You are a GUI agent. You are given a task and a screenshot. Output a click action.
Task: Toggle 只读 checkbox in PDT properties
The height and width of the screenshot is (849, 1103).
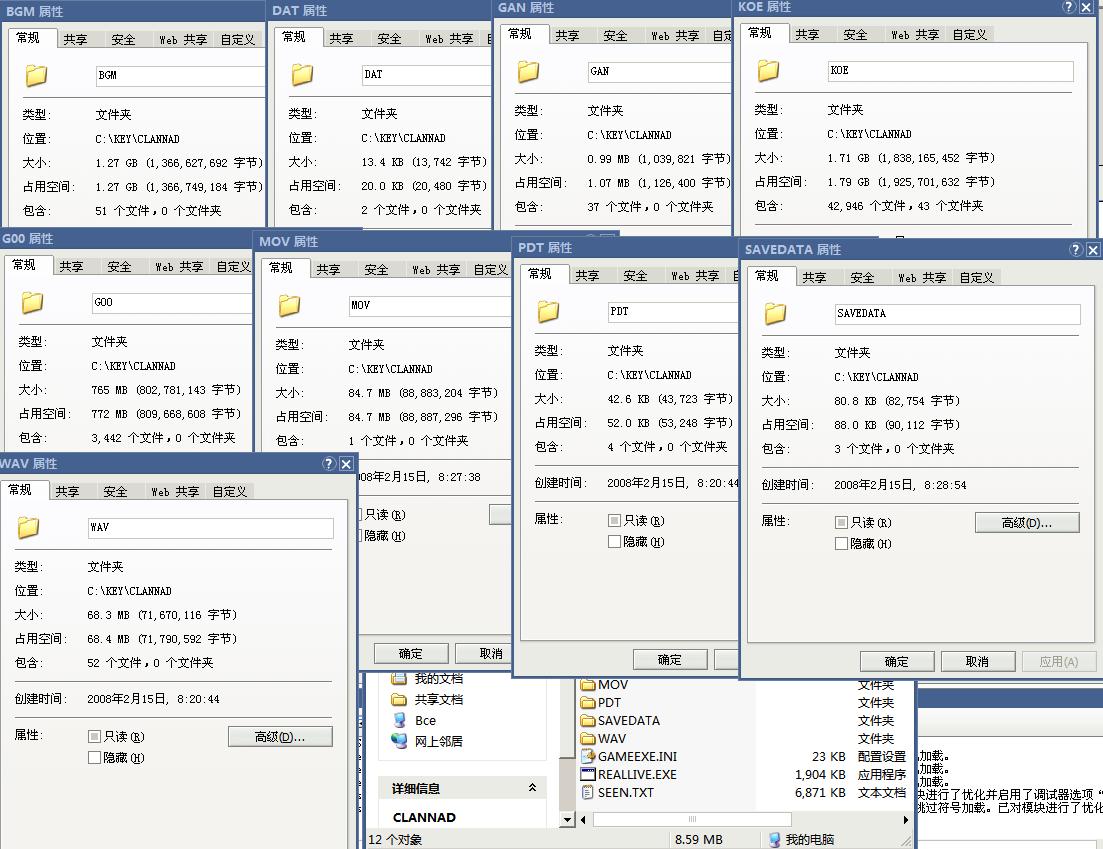pyautogui.click(x=614, y=521)
